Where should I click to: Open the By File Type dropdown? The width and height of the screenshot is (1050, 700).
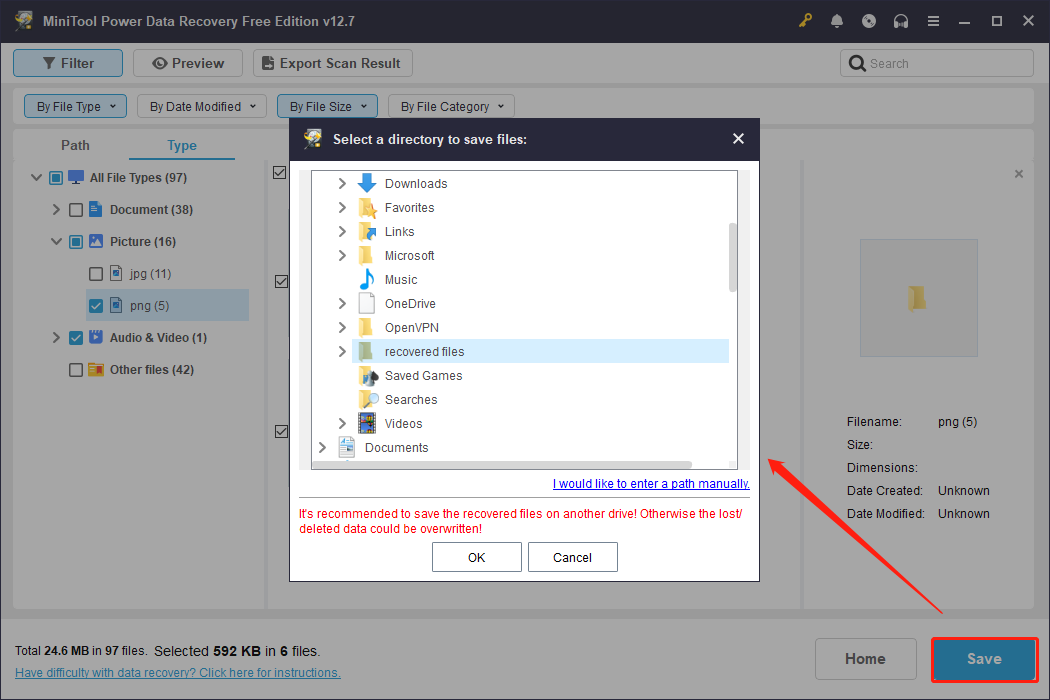[75, 105]
